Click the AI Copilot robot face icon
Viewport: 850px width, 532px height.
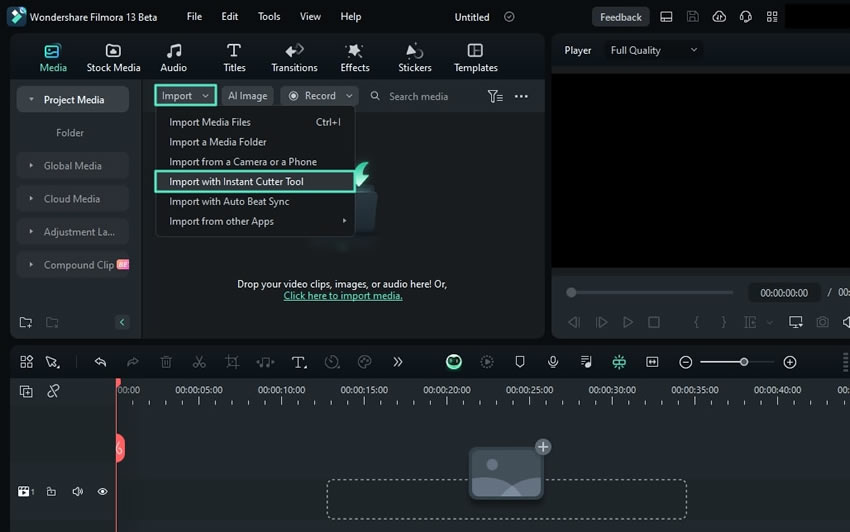point(454,362)
